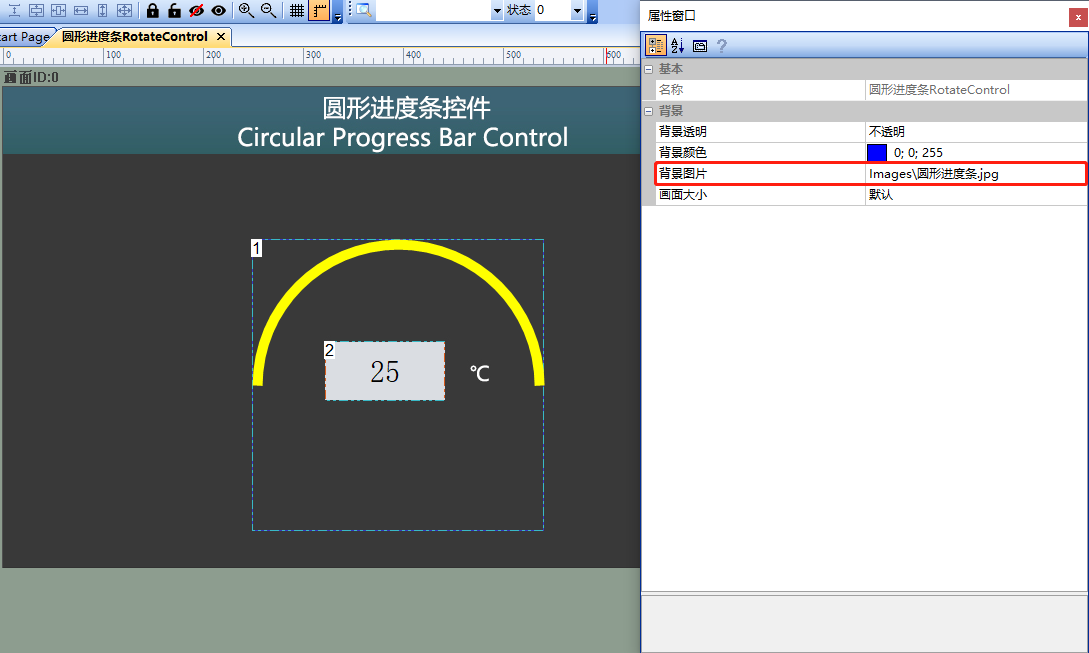Click the property pages icon
Screen dimensions: 1089x653
point(700,46)
